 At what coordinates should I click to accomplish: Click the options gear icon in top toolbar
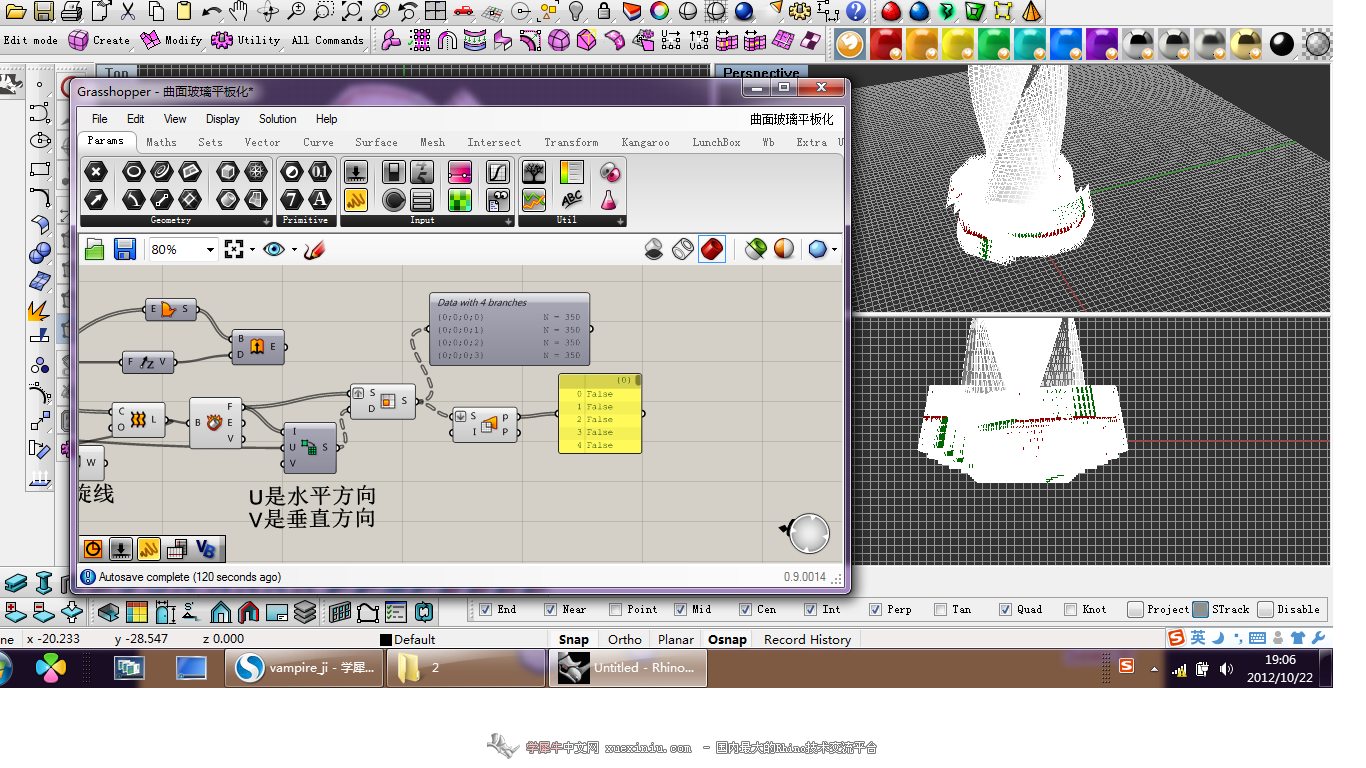[799, 12]
